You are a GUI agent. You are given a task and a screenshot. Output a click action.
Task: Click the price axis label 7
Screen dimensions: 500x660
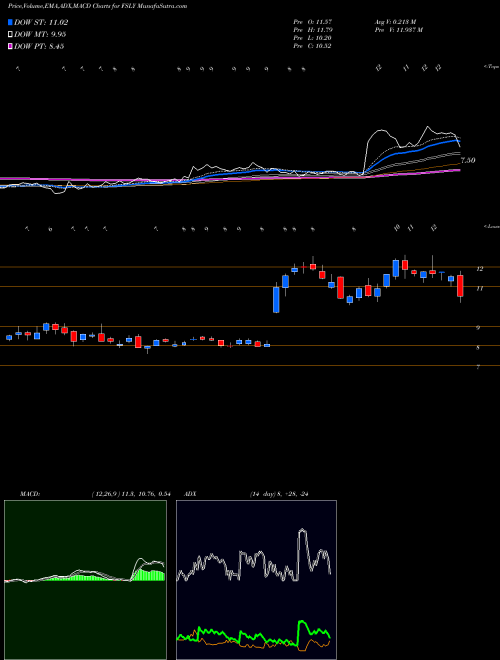point(478,367)
